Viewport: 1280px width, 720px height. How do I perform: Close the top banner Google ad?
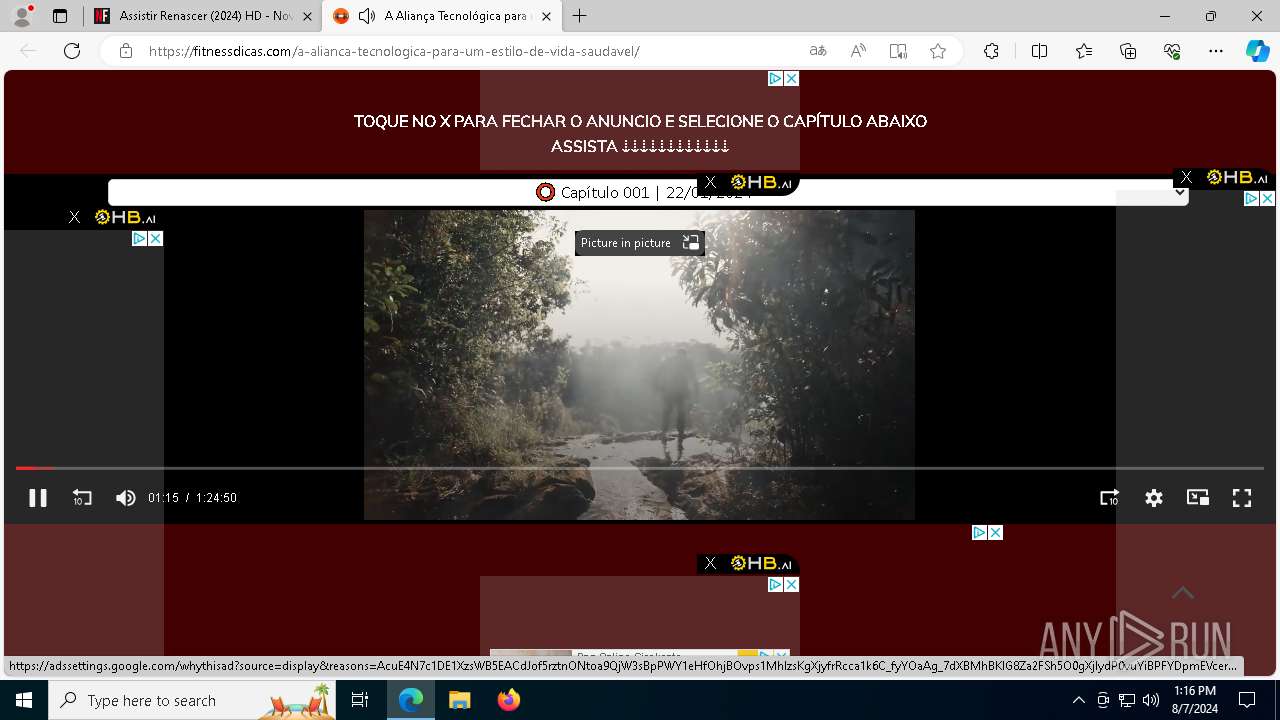tap(791, 78)
